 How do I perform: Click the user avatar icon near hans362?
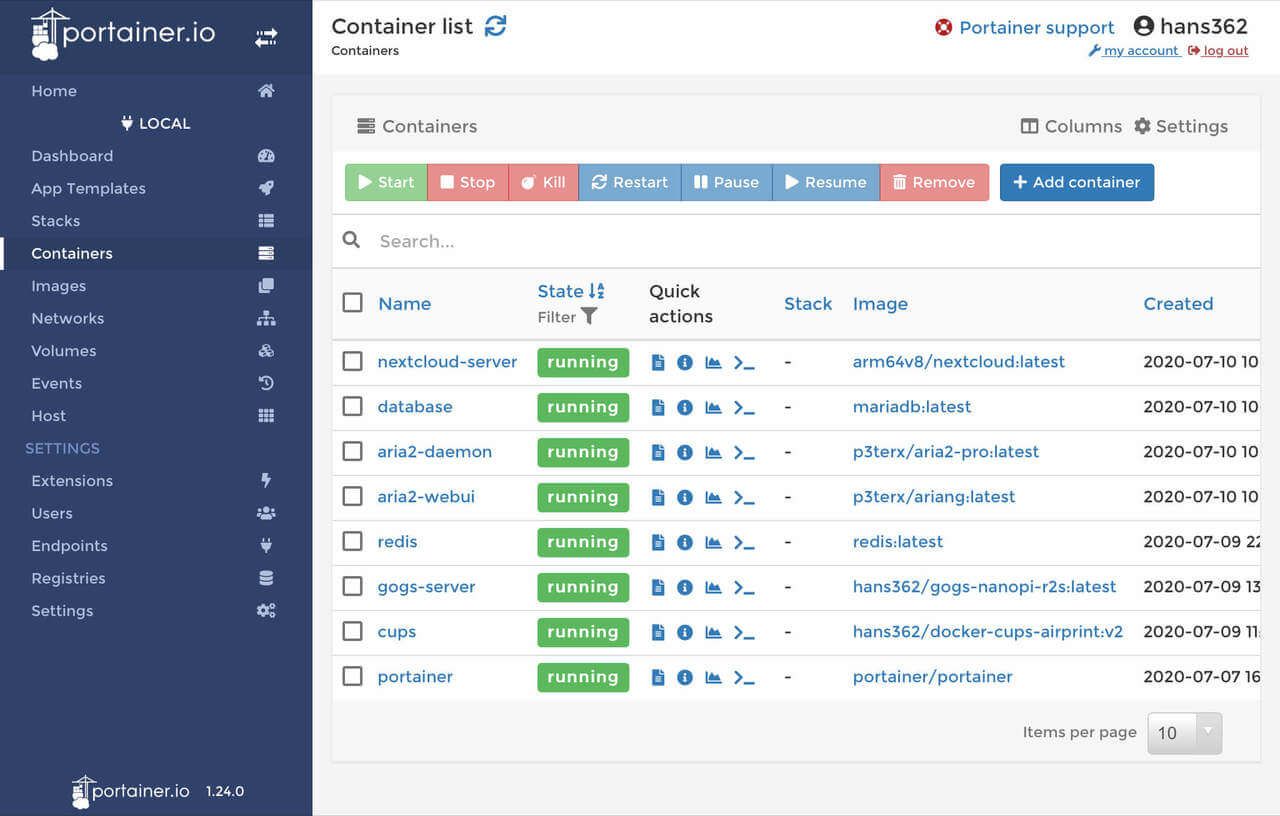(1144, 27)
